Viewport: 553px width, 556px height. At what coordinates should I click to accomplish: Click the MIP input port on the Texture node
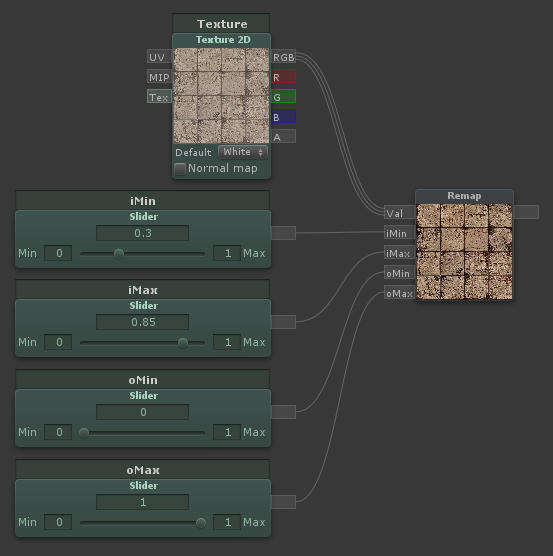(160, 77)
